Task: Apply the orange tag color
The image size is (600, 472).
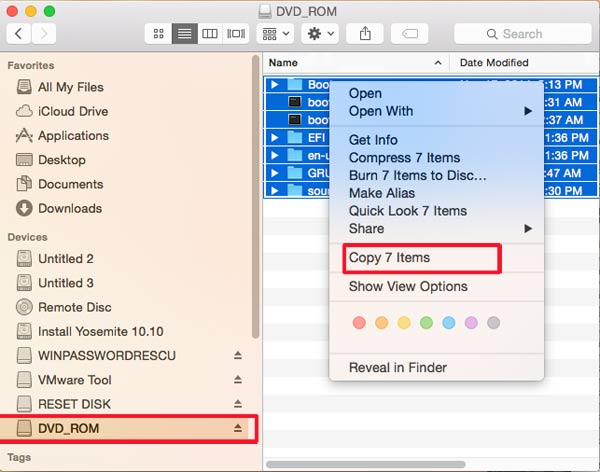Action: pos(382,323)
